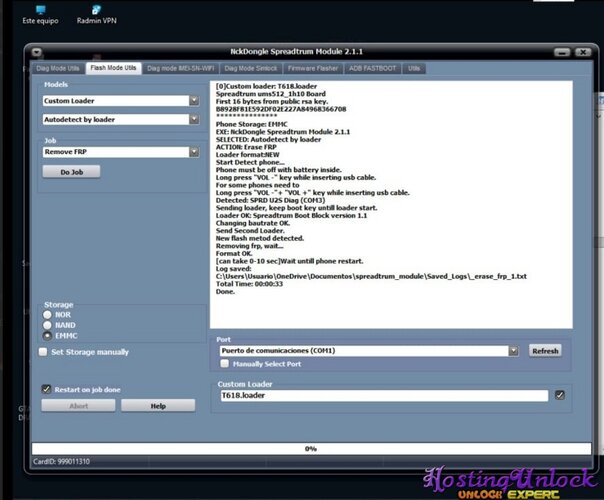Select the NAND storage radio button

pyautogui.click(x=47, y=325)
